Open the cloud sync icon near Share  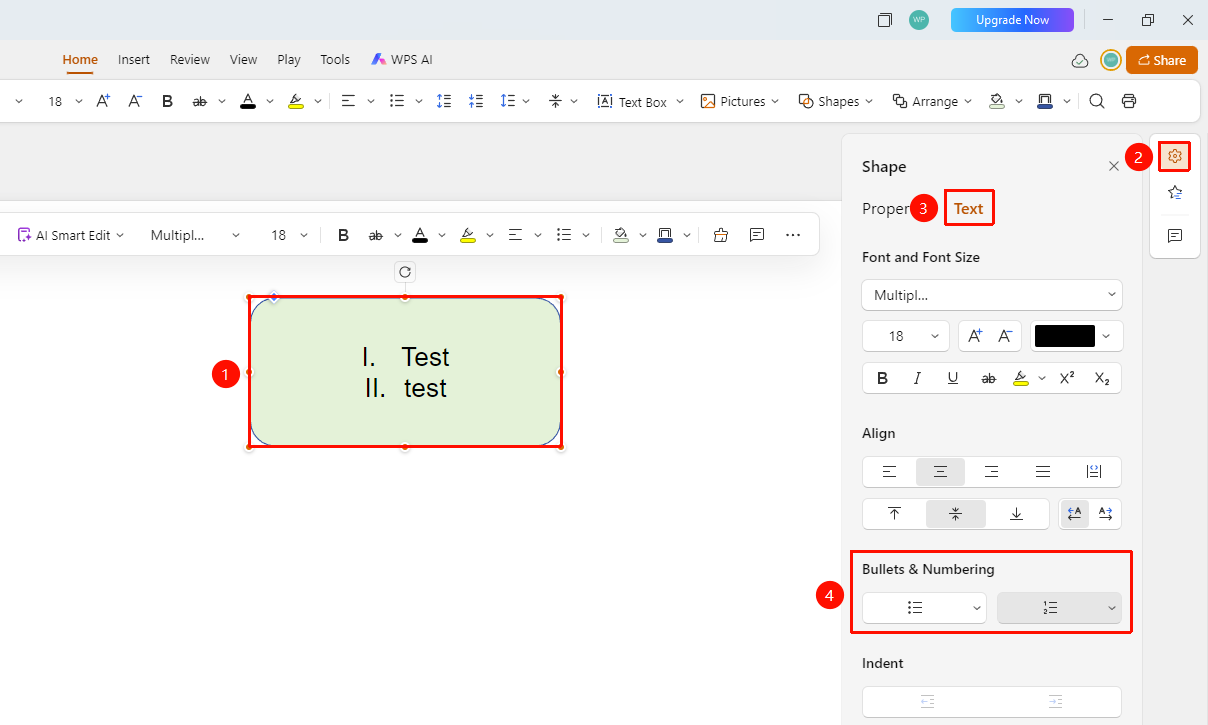pos(1080,60)
